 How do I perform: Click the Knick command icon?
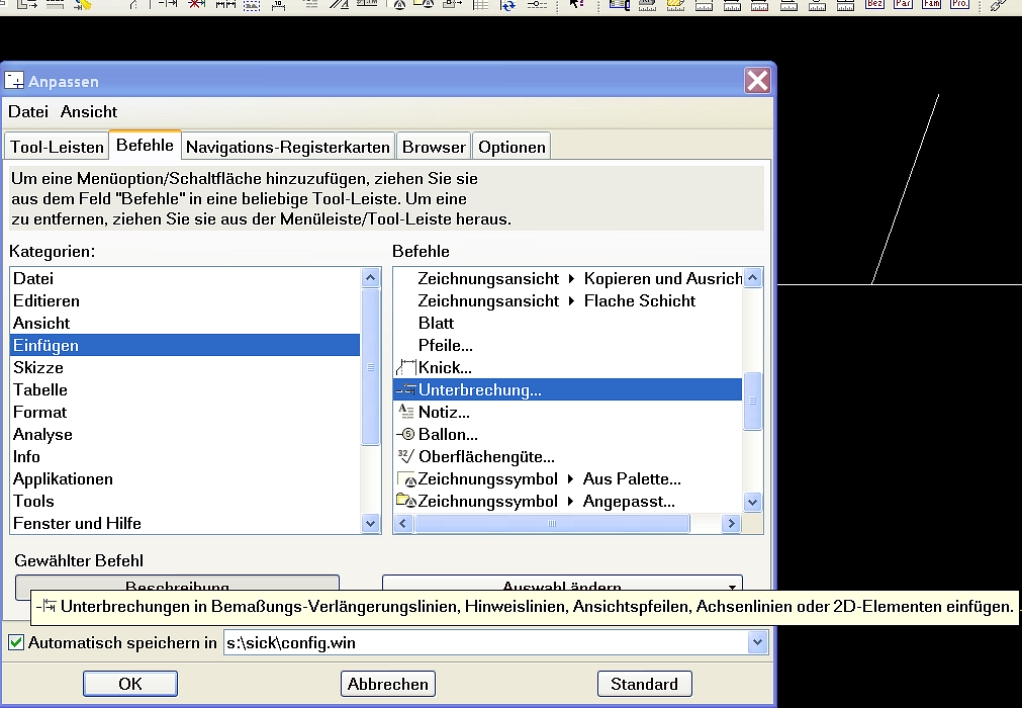point(406,368)
